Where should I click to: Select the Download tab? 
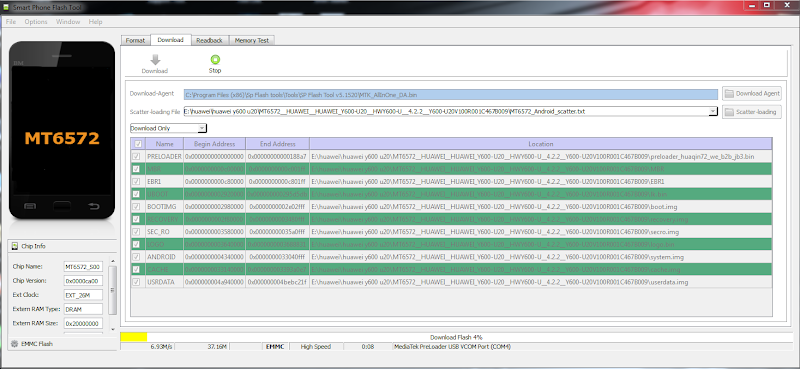(170, 40)
